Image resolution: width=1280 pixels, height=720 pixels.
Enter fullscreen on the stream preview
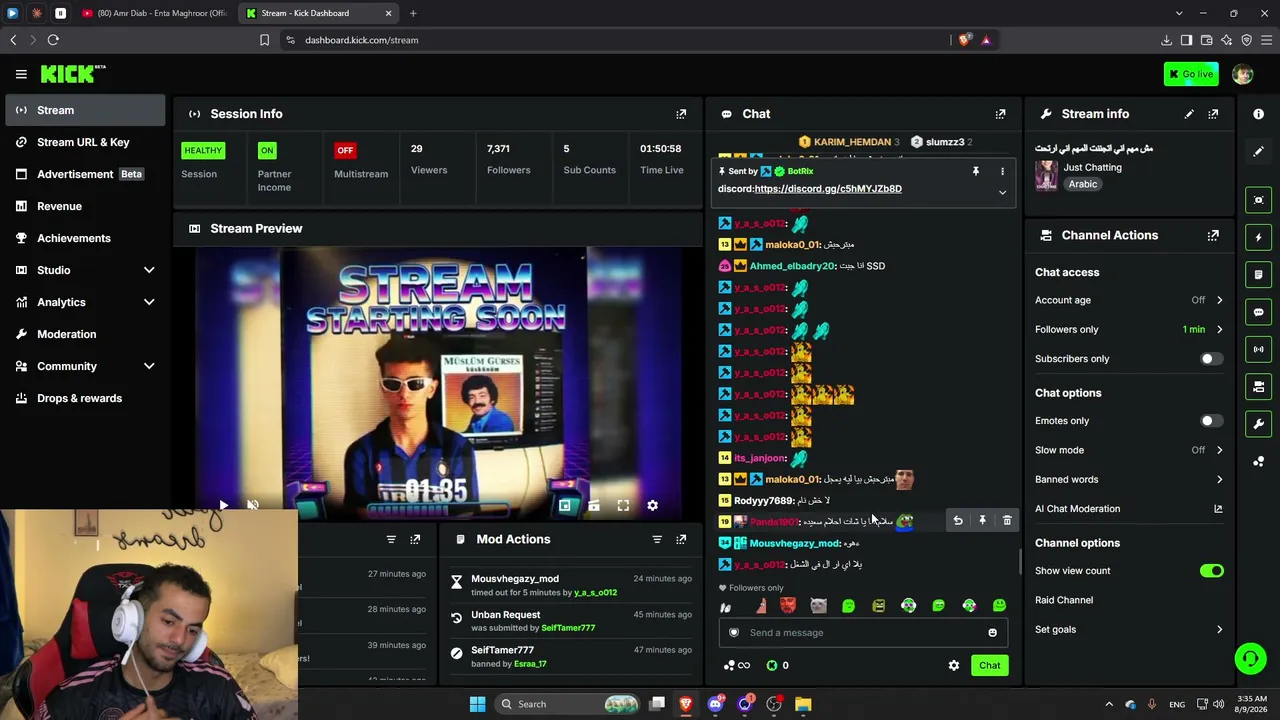(x=623, y=506)
